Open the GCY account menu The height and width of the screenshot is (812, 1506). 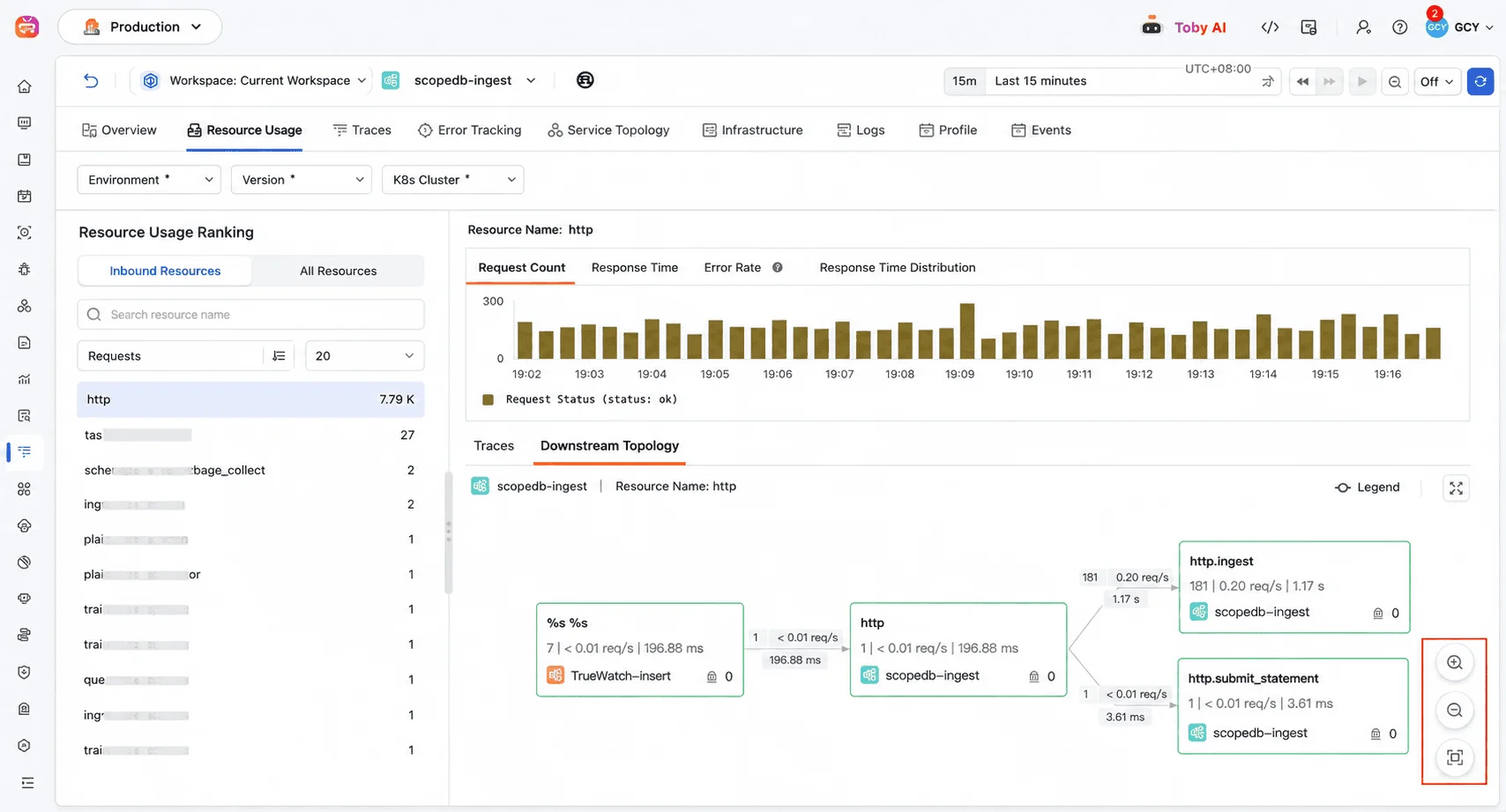click(x=1460, y=27)
